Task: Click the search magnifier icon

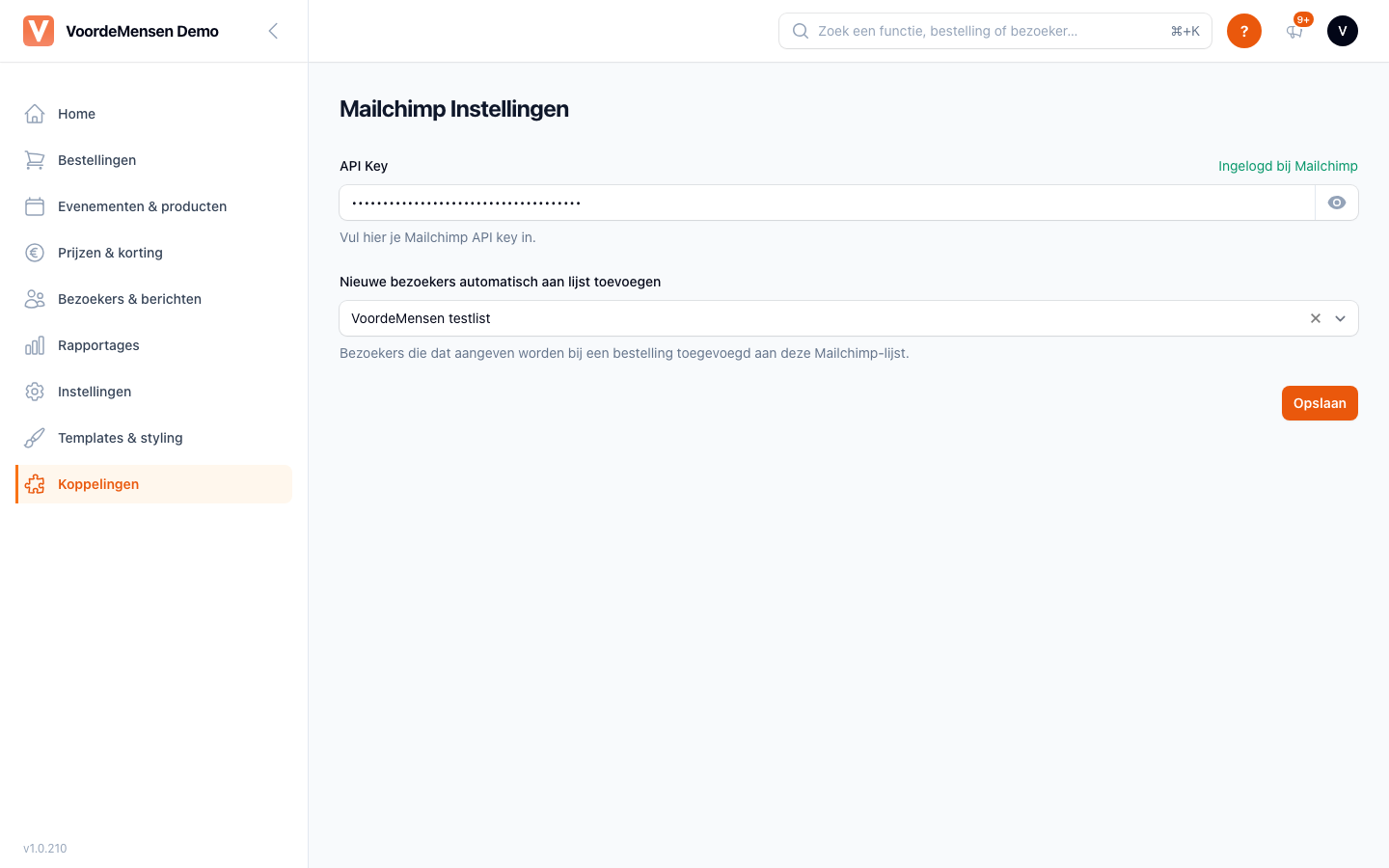Action: (801, 31)
